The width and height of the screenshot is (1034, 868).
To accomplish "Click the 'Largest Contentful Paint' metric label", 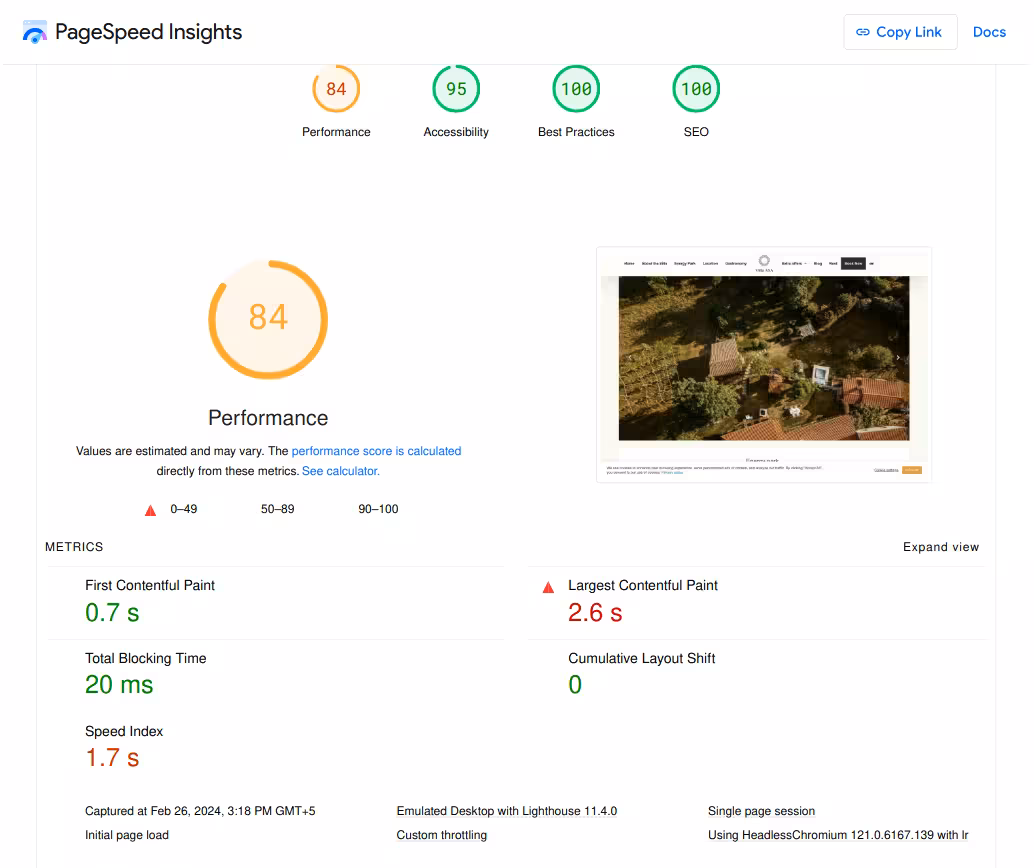I will (643, 586).
